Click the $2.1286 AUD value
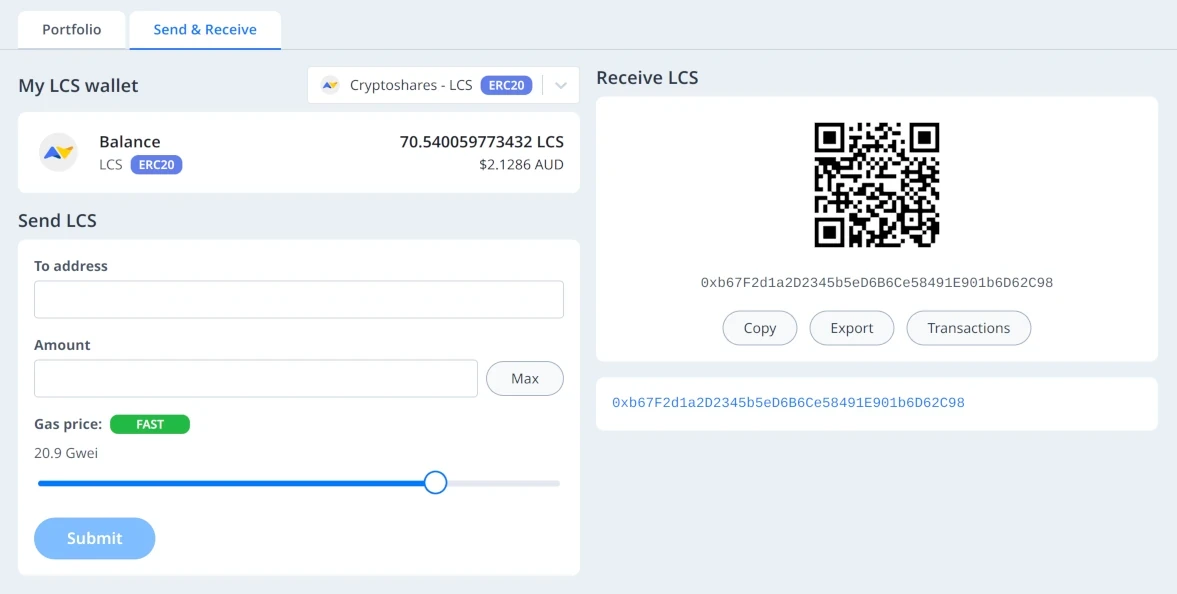The height and width of the screenshot is (594, 1177). click(521, 164)
